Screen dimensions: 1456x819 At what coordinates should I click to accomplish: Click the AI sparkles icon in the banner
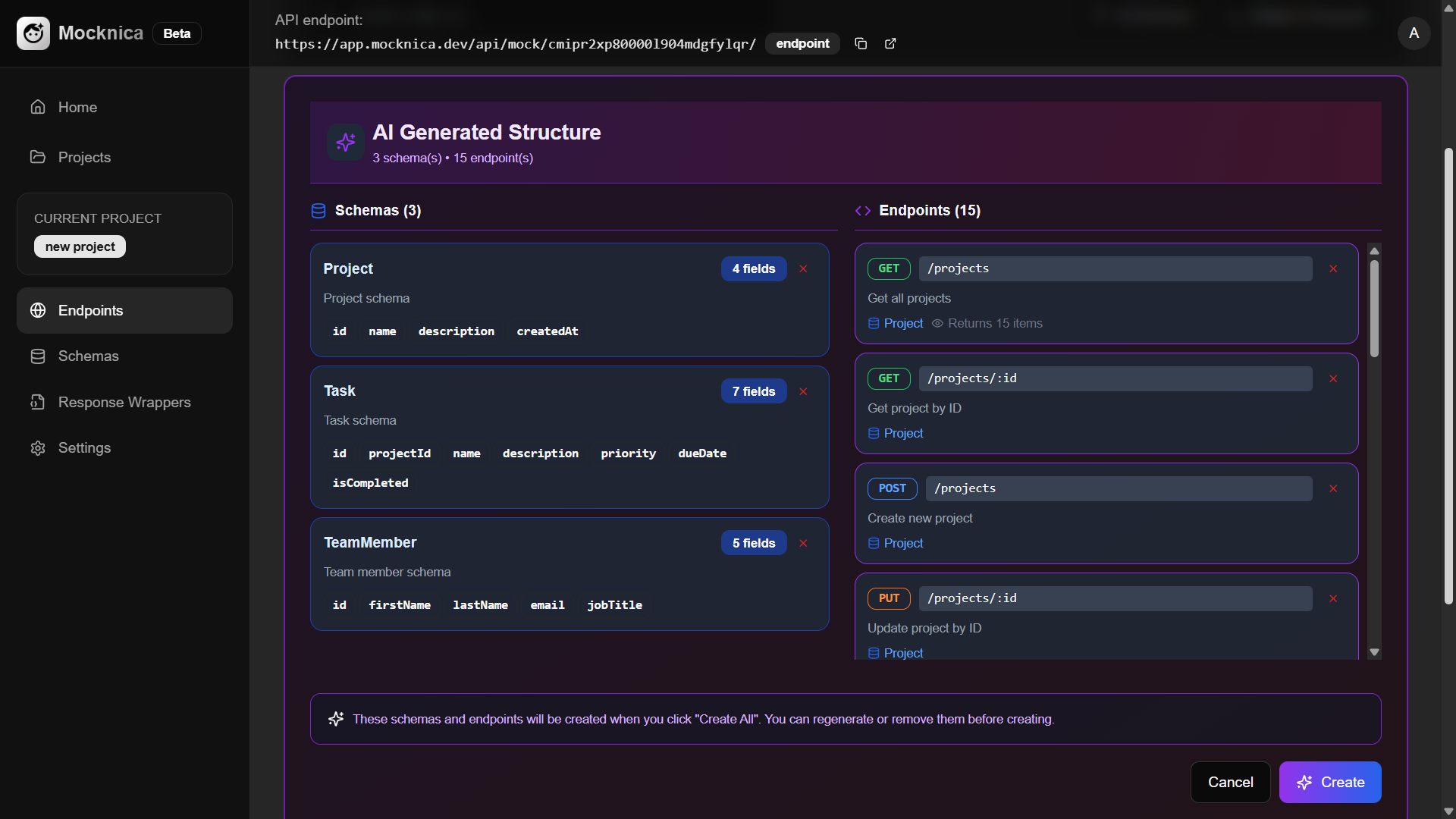click(345, 142)
